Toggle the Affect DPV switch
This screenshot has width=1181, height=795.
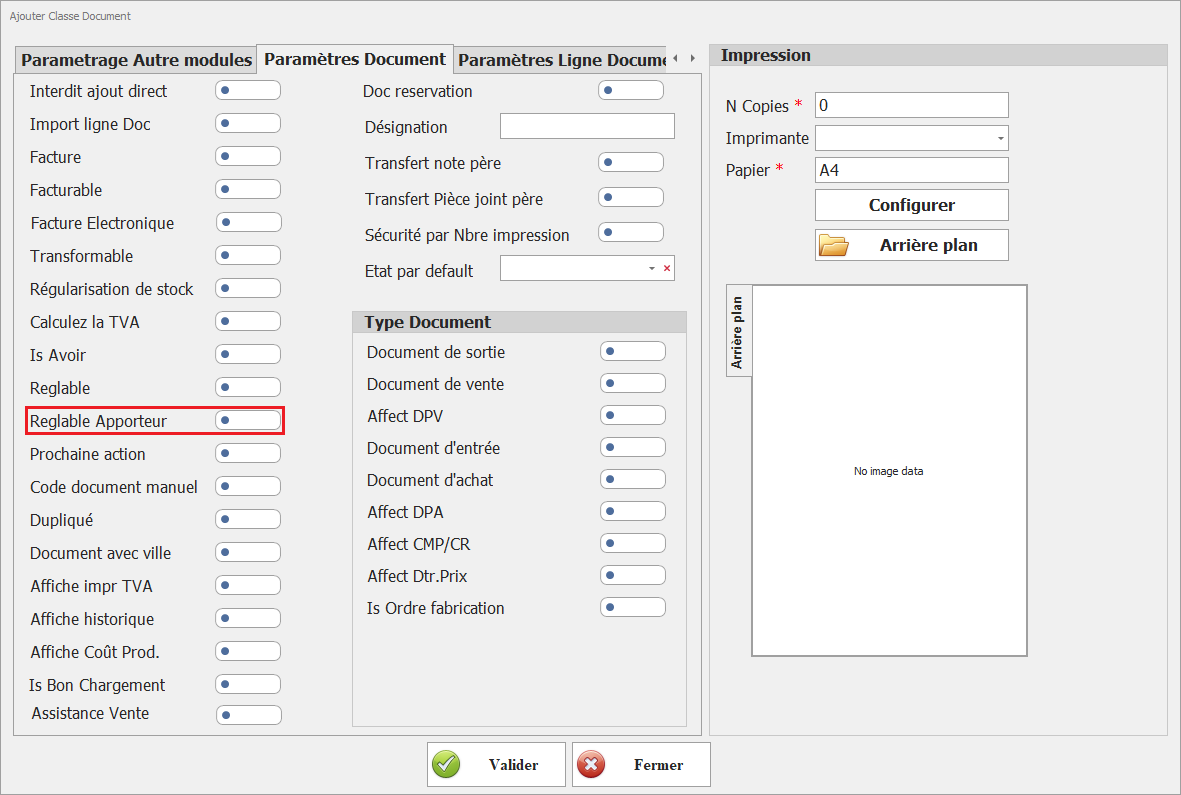click(633, 416)
